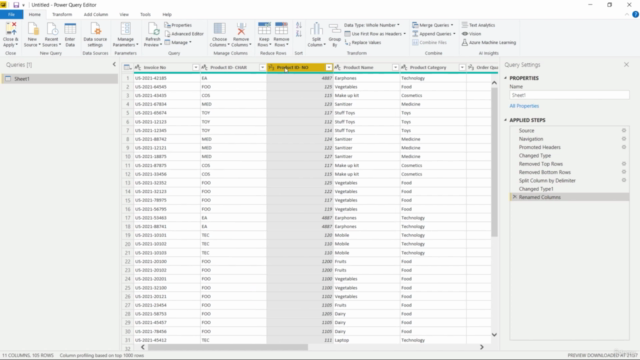The height and width of the screenshot is (360, 640).
Task: Switch to the Home tab
Action: coord(35,14)
